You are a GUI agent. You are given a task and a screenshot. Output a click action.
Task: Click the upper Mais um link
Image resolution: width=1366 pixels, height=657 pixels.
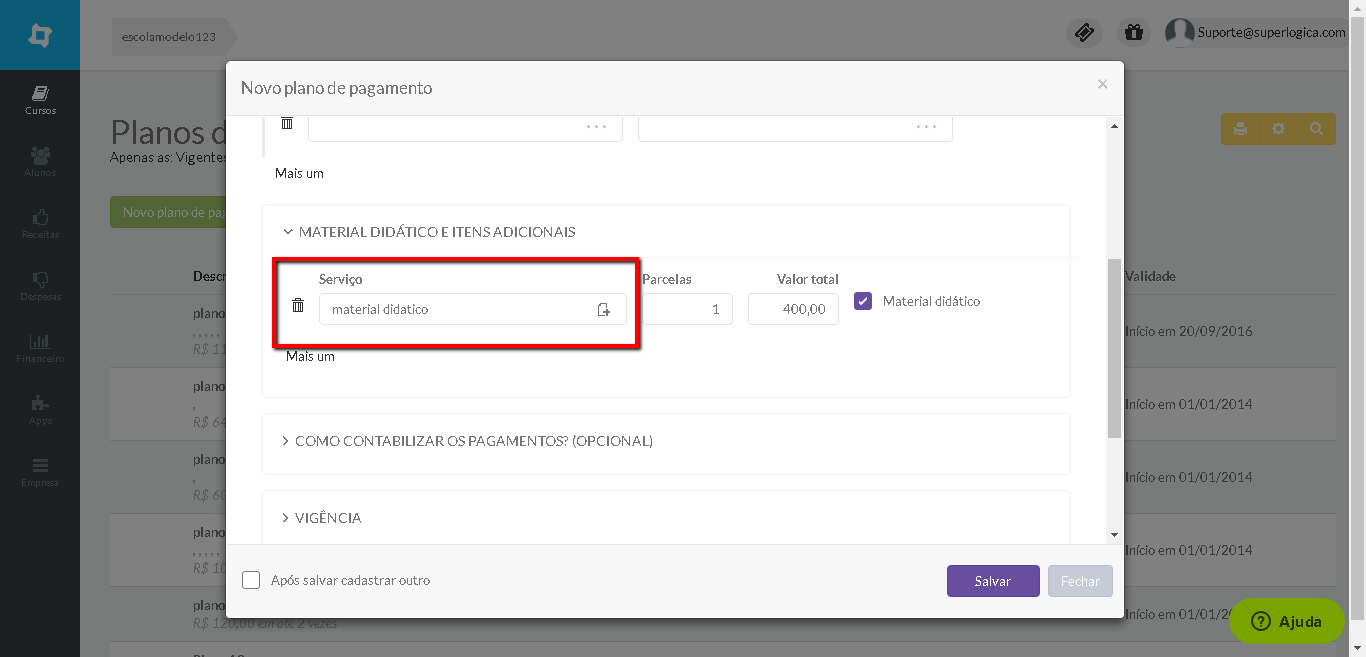300,173
